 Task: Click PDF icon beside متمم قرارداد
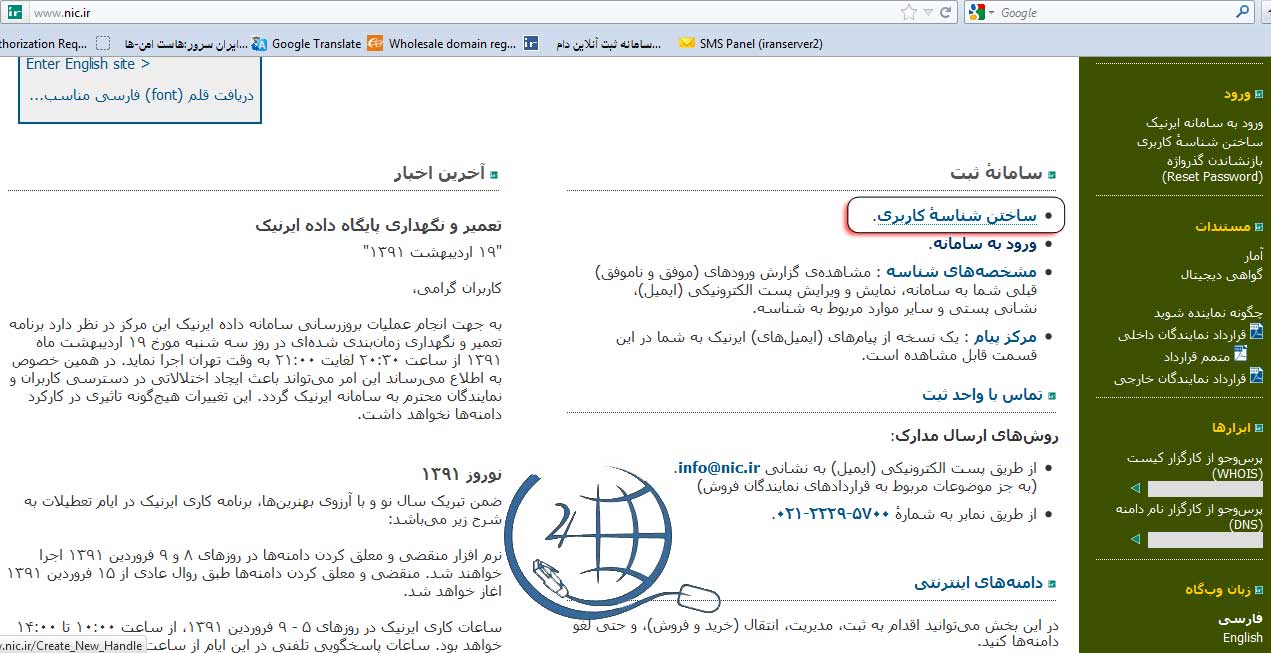click(1240, 353)
